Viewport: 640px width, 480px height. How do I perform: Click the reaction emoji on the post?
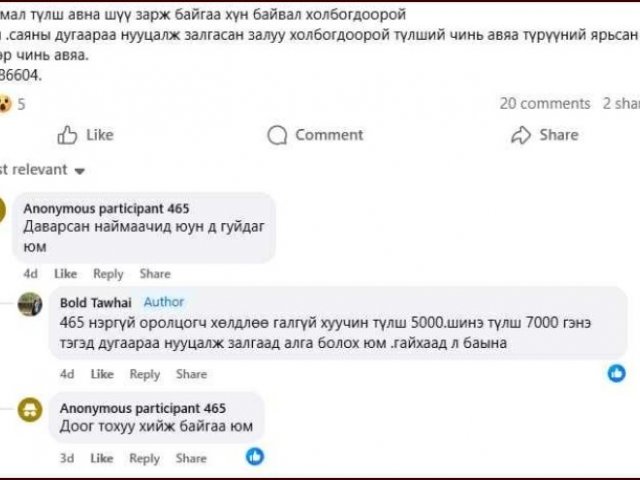[5, 103]
